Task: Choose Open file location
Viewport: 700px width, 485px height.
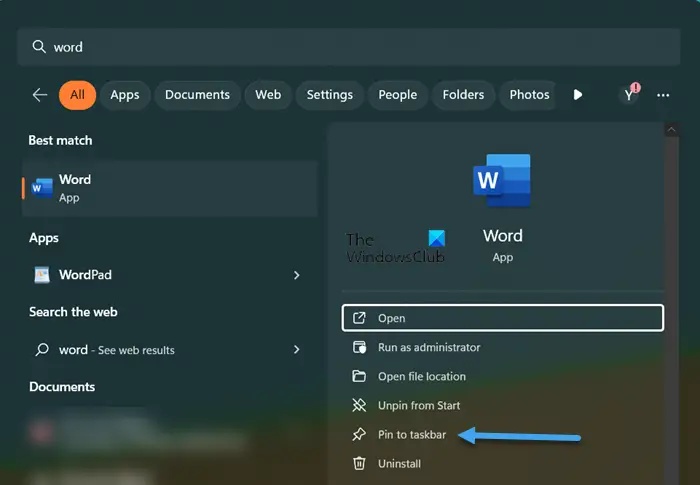Action: click(x=503, y=376)
